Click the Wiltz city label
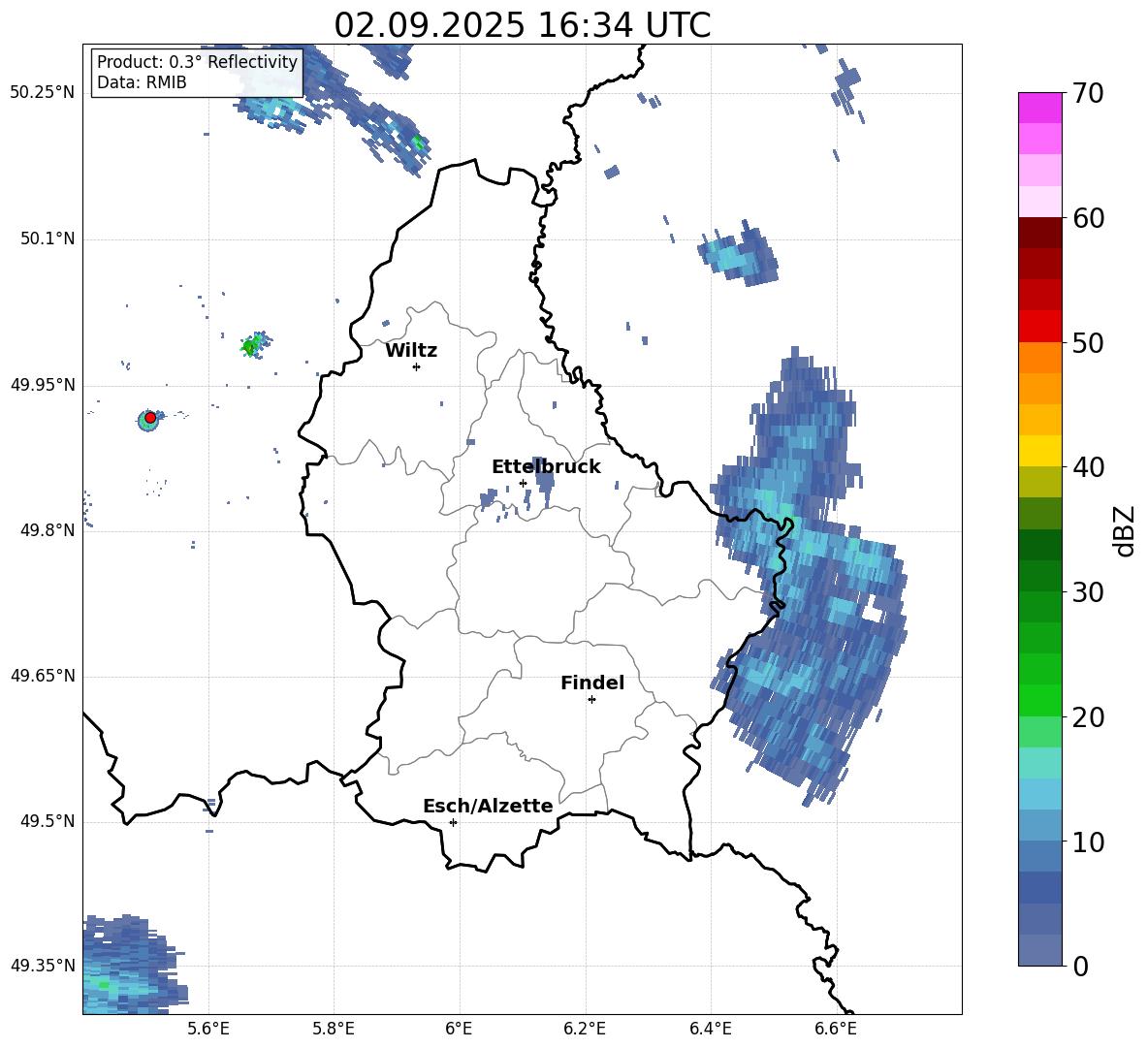 tap(411, 351)
